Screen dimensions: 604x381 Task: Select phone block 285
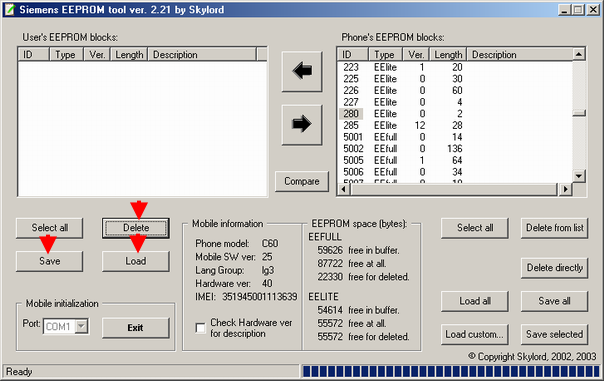pos(351,125)
